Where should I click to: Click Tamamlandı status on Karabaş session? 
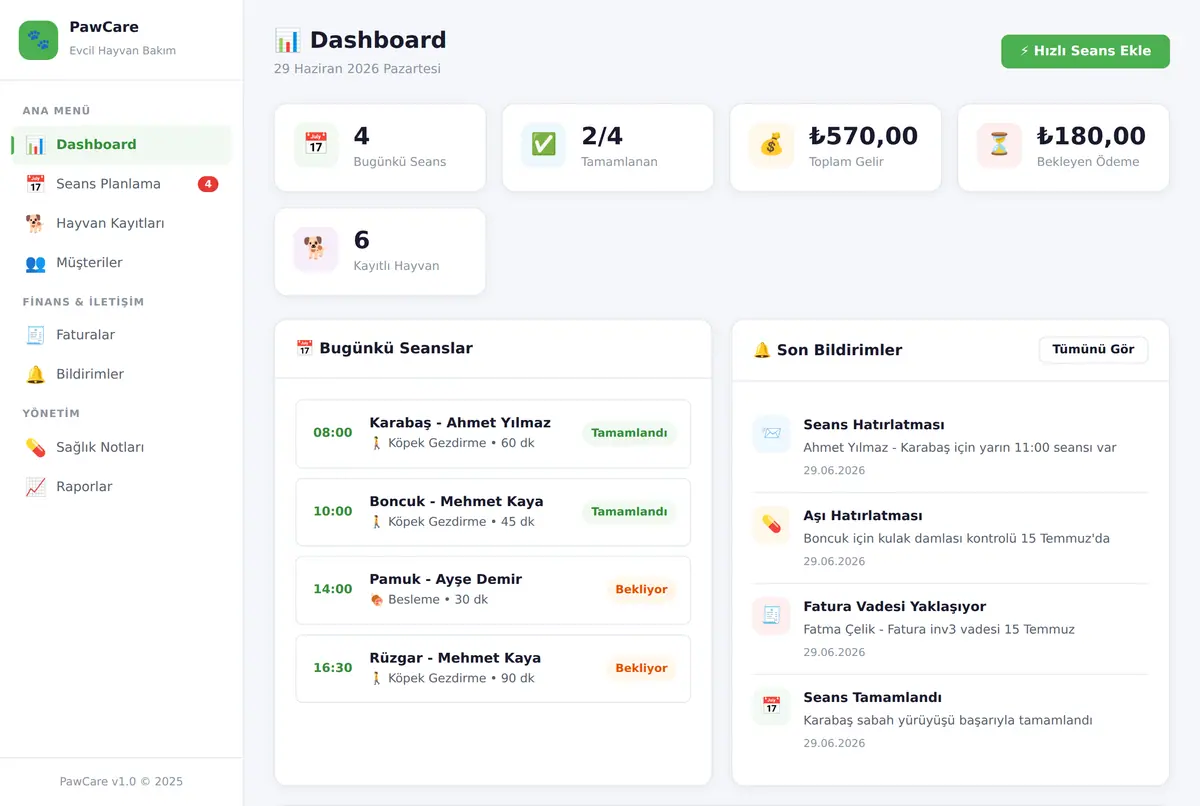pos(629,434)
